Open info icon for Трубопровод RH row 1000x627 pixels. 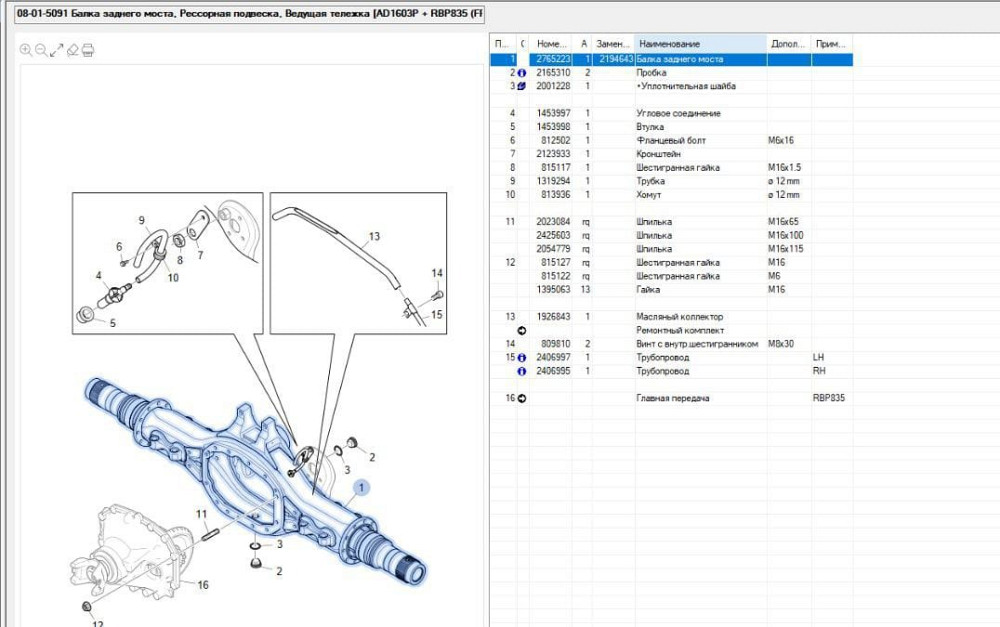pos(521,371)
